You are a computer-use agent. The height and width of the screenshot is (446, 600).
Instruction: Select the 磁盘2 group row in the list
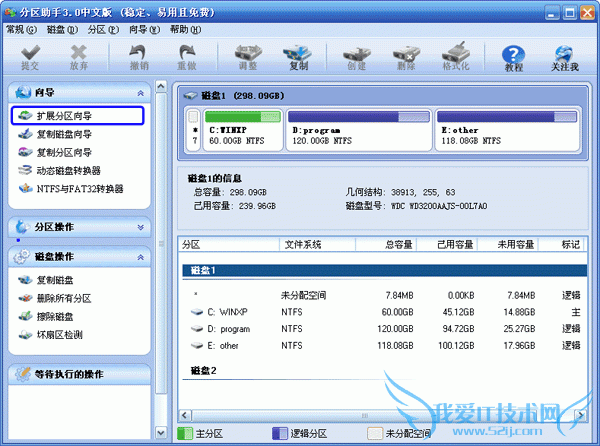[385, 371]
